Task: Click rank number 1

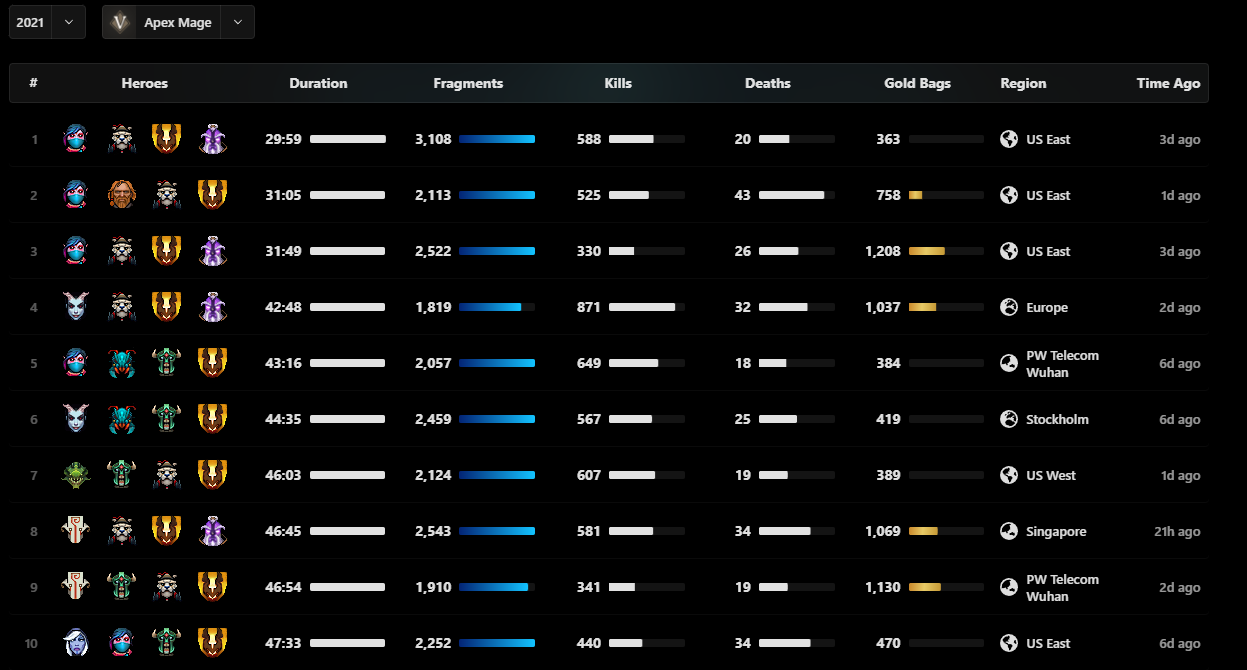Action: tap(34, 139)
